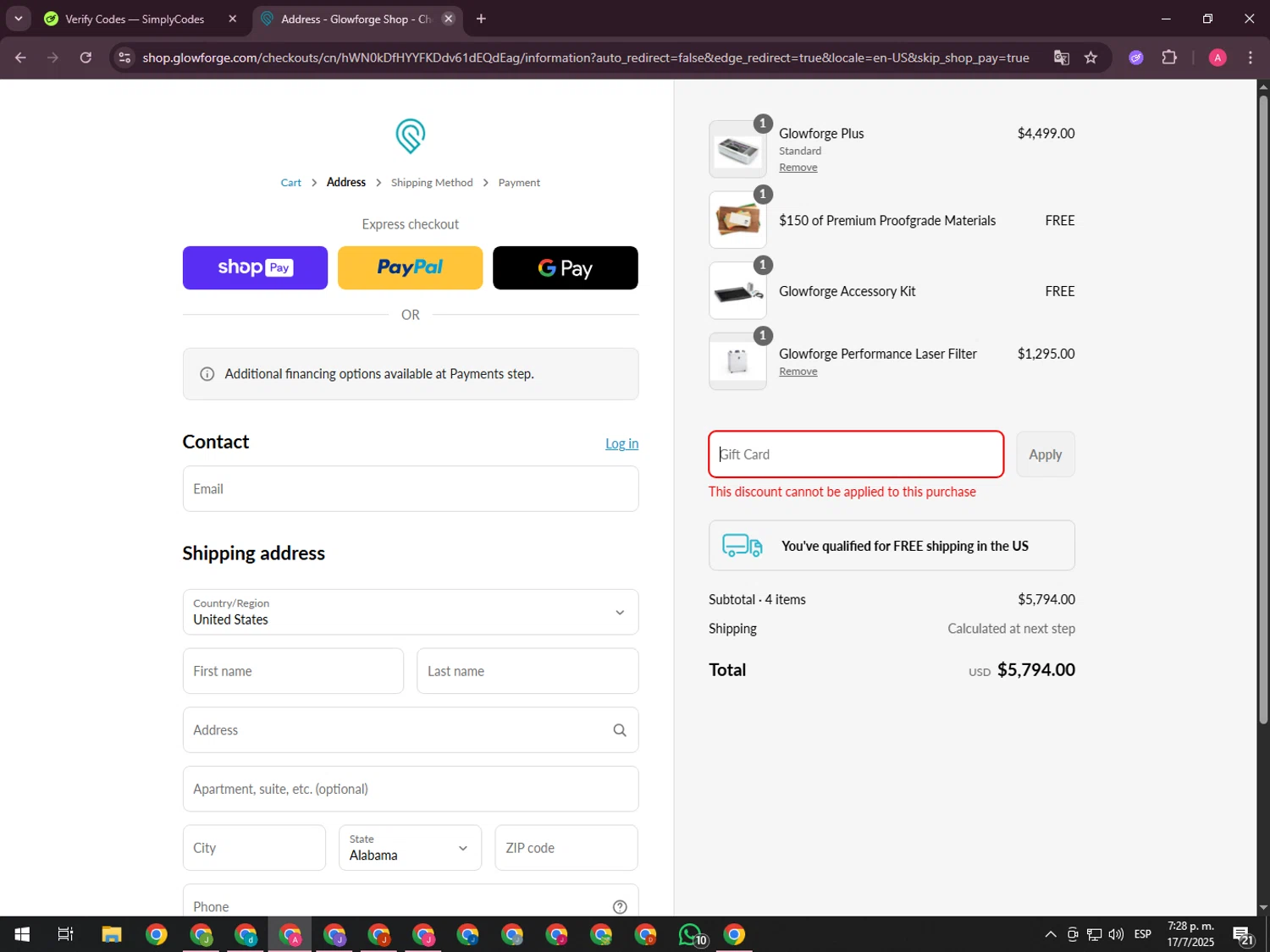
Task: Click the Gift Card input field
Action: click(x=855, y=454)
